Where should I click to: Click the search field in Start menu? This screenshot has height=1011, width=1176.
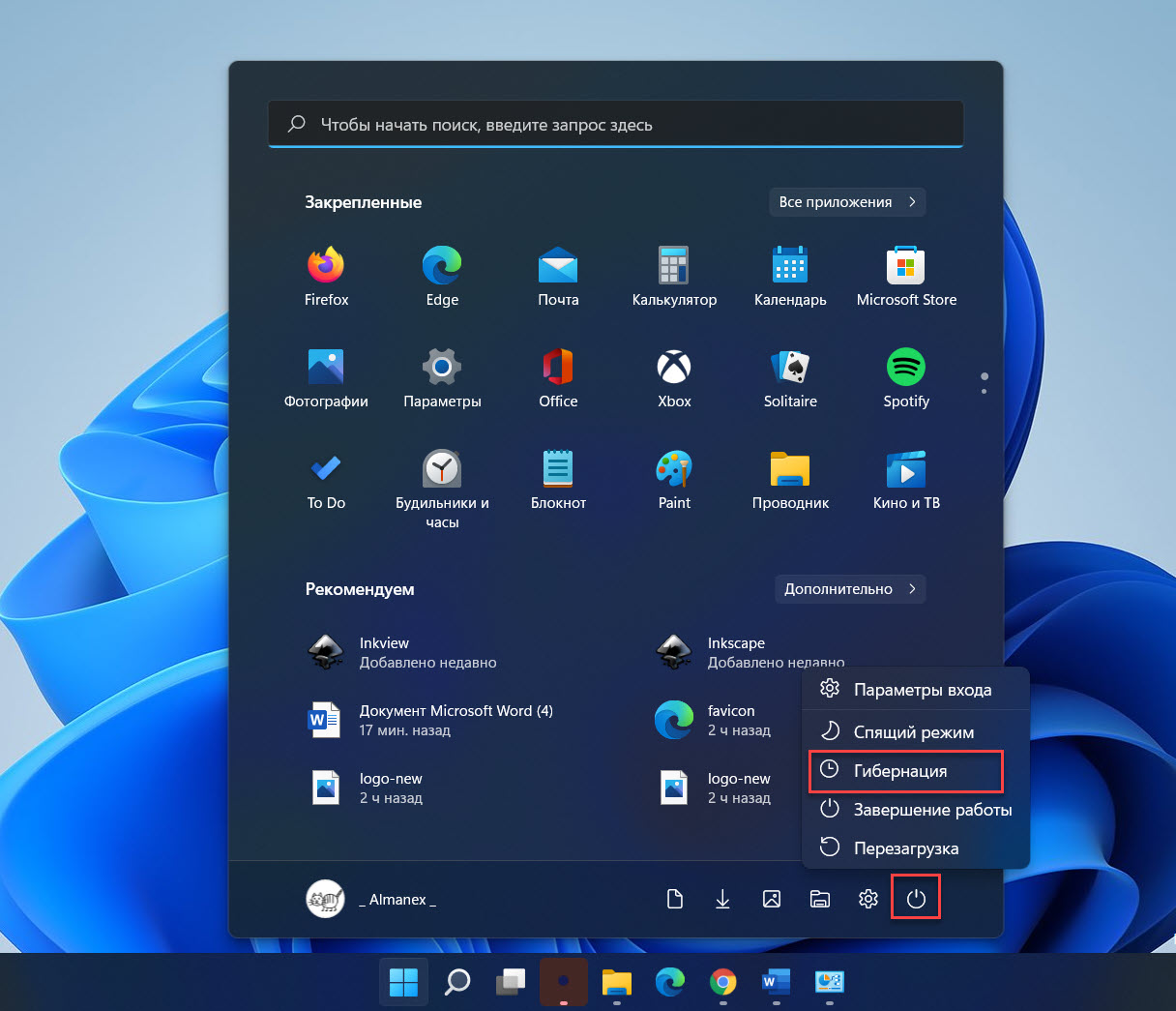click(615, 124)
